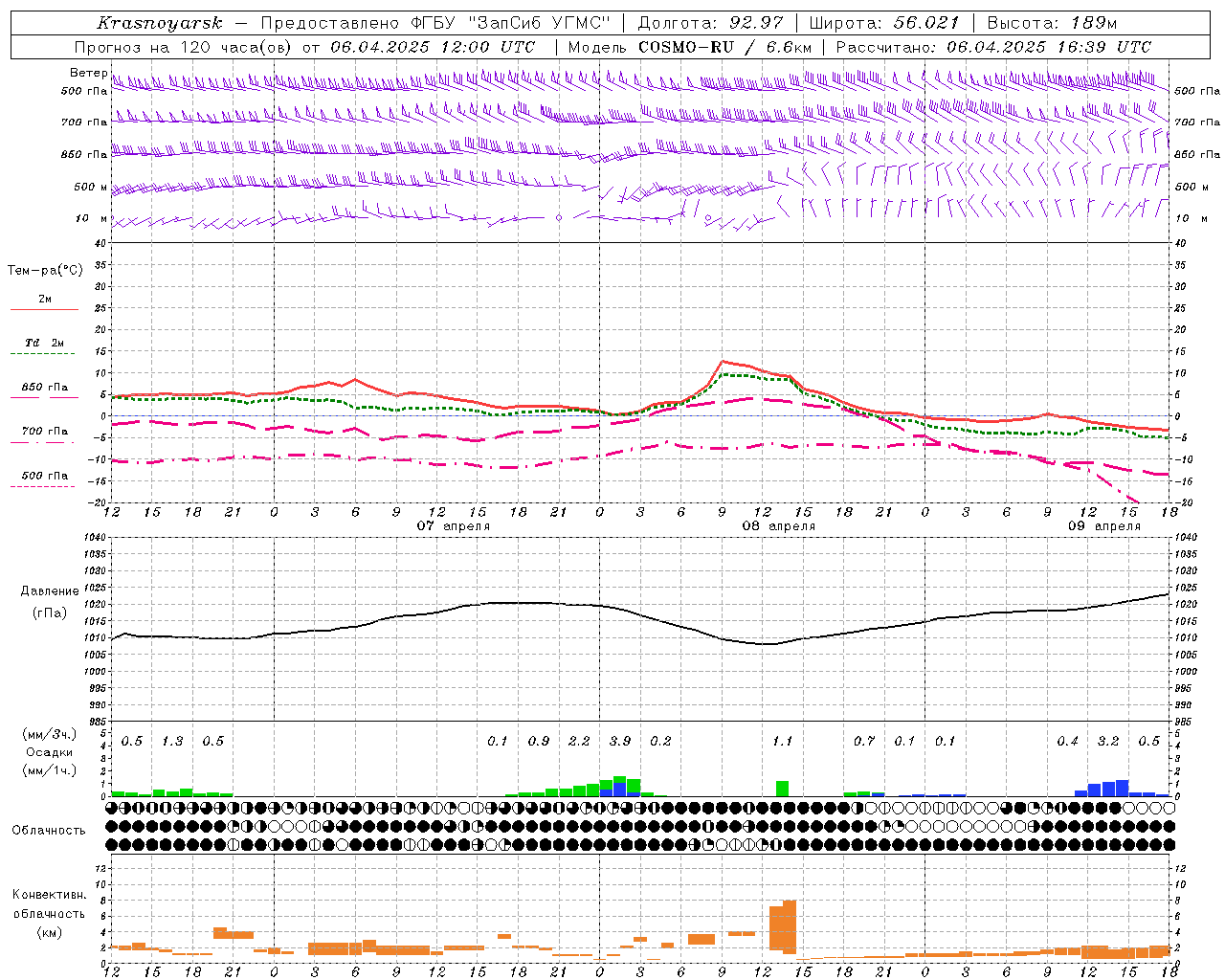Click the dashed legend line under 'Td 2м'
This screenshot has height=980, width=1225.
point(42,354)
